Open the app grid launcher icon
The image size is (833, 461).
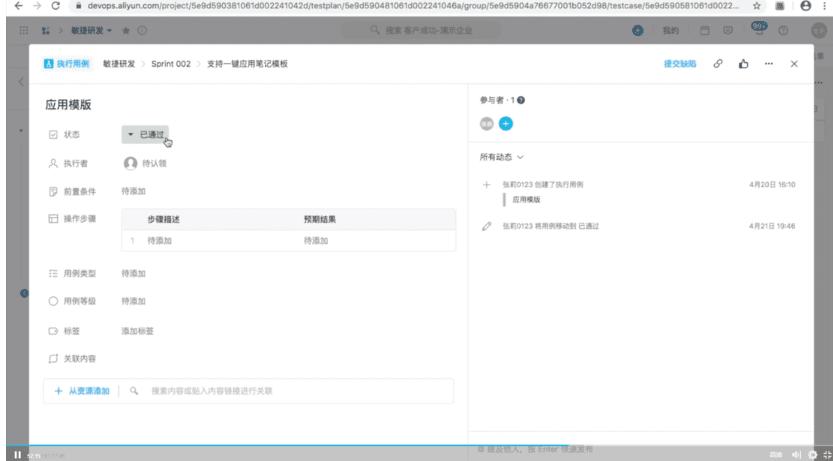coord(24,31)
